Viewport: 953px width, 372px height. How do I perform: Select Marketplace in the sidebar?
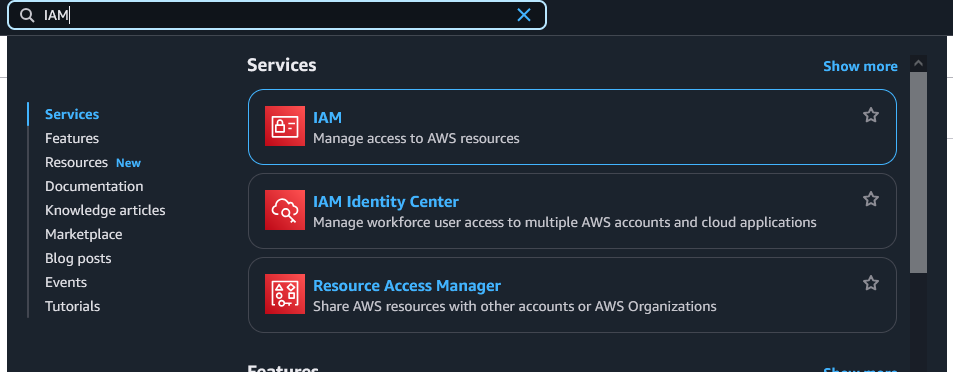[83, 234]
